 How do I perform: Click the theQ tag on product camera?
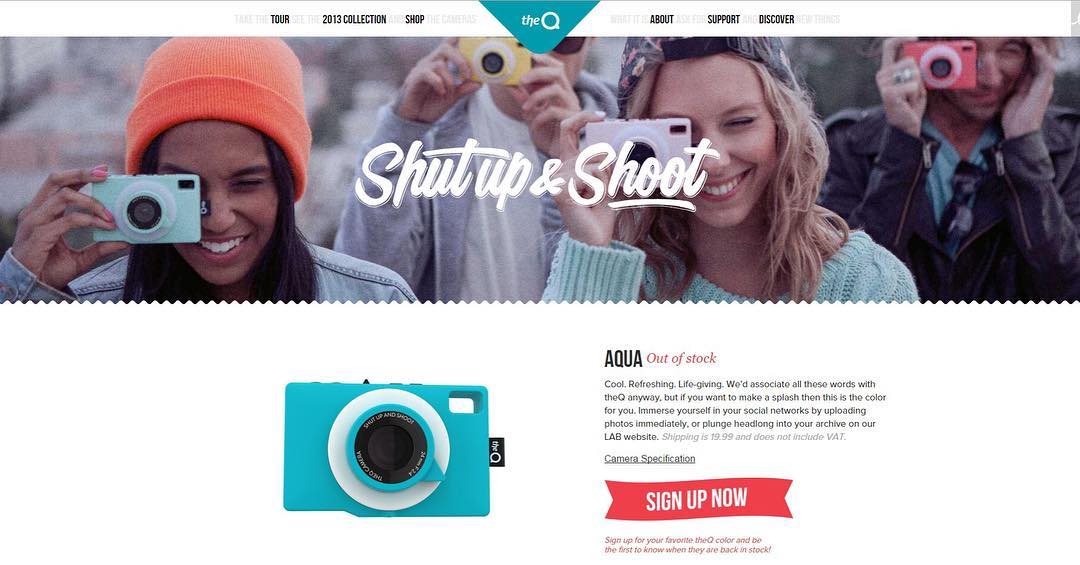tap(497, 452)
